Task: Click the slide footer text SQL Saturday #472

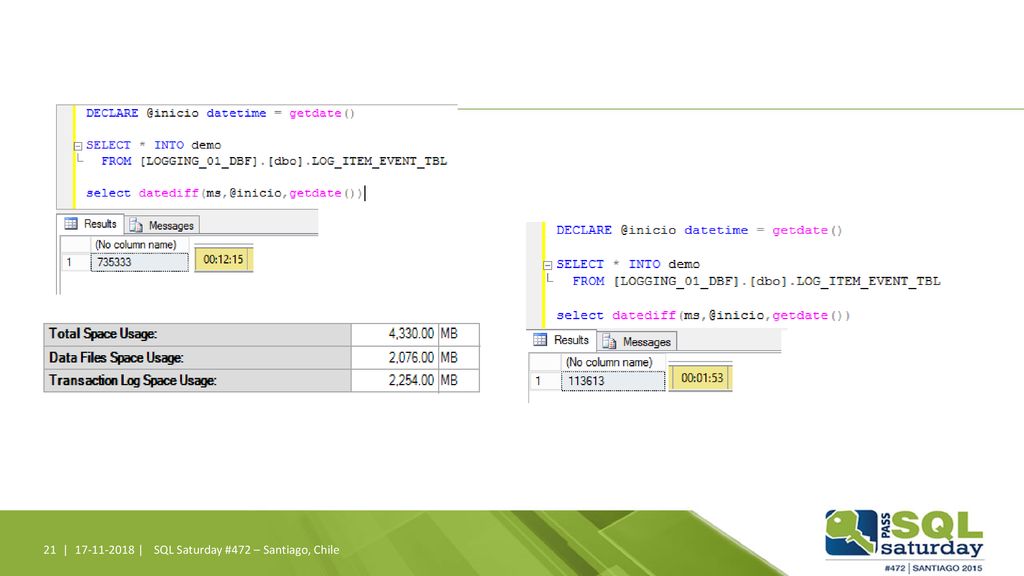Action: pos(246,550)
